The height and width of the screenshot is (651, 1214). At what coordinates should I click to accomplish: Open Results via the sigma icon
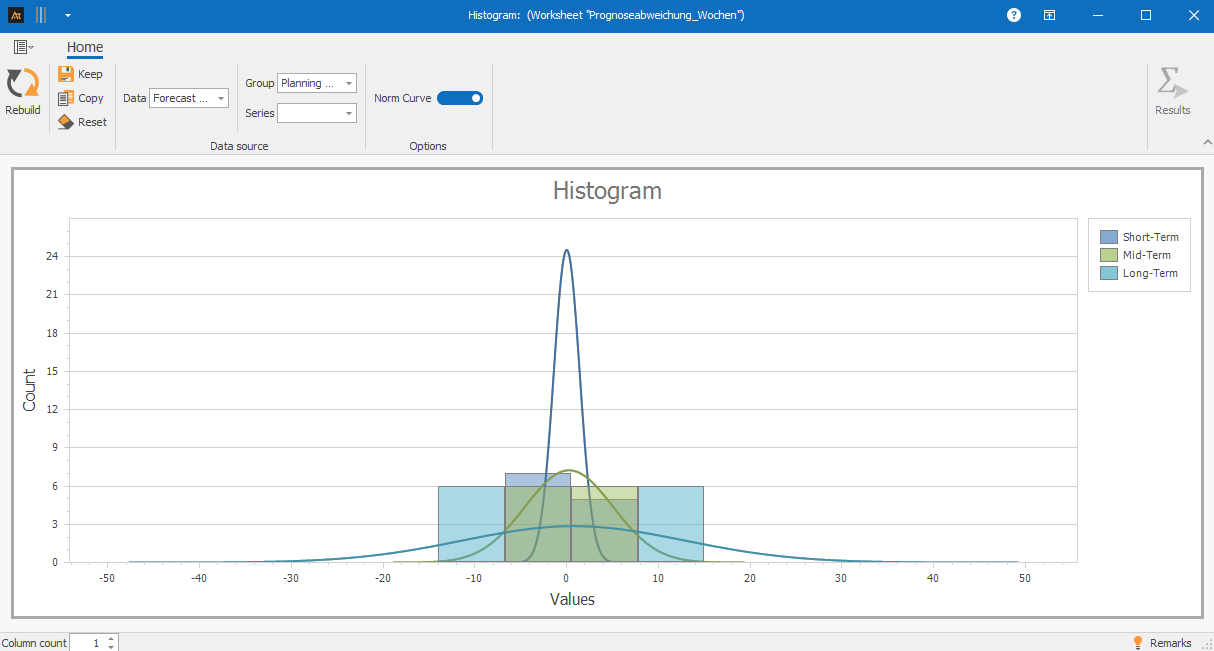1172,84
